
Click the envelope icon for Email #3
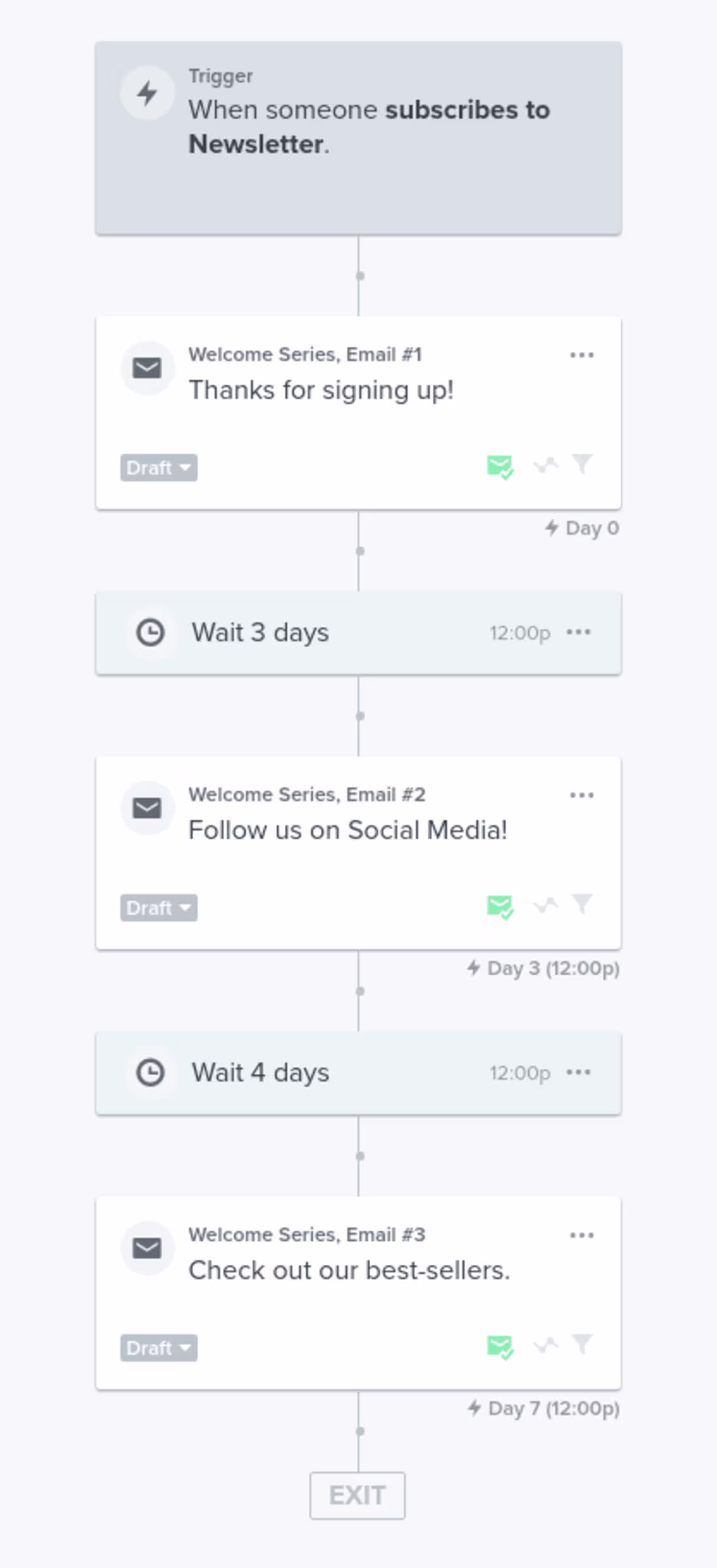pos(147,1248)
